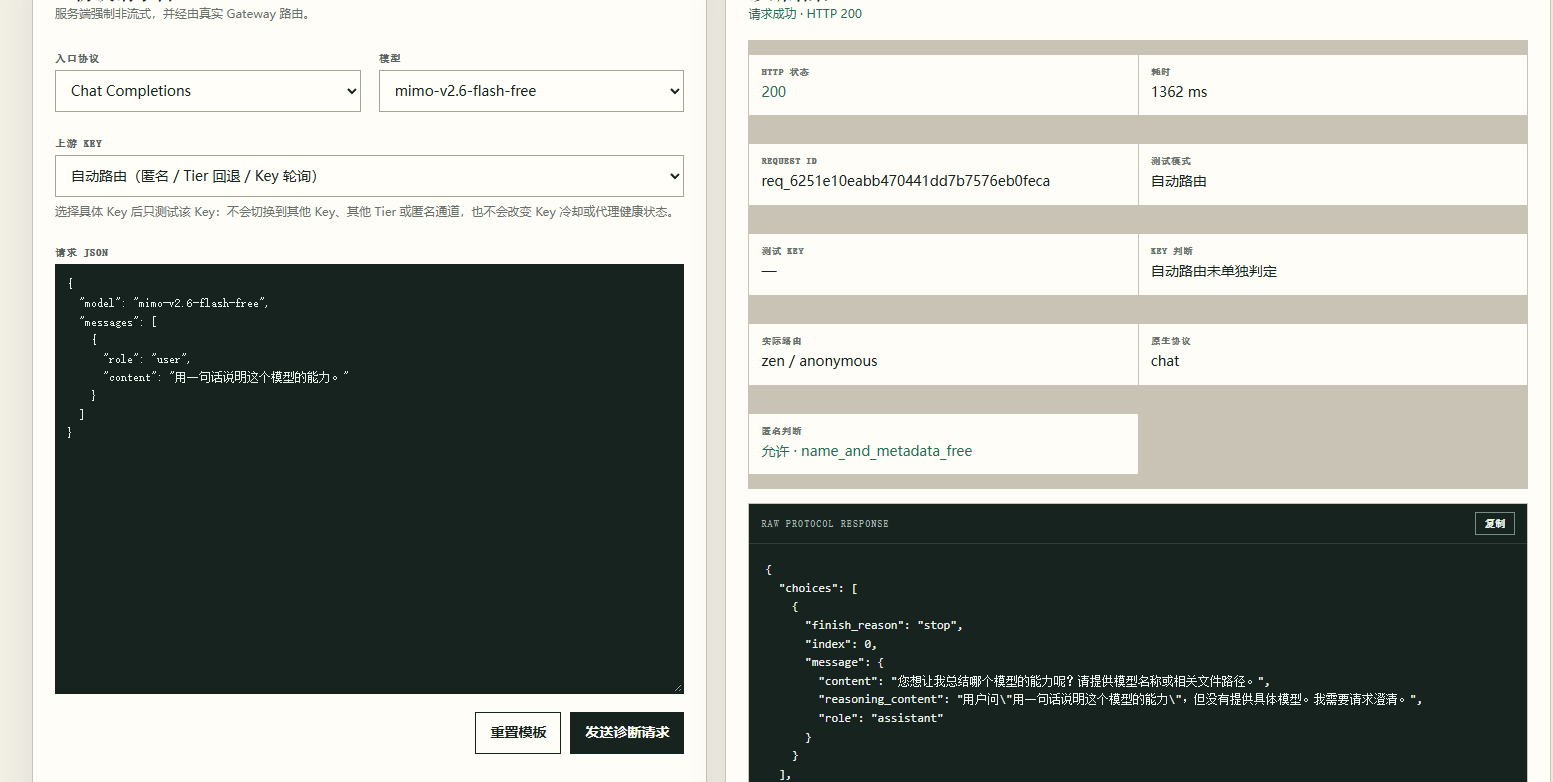This screenshot has height=782, width=1553.
Task: Click the request ID req_6251e10eabb470441dd7b7576eb0feca
Action: (x=905, y=182)
